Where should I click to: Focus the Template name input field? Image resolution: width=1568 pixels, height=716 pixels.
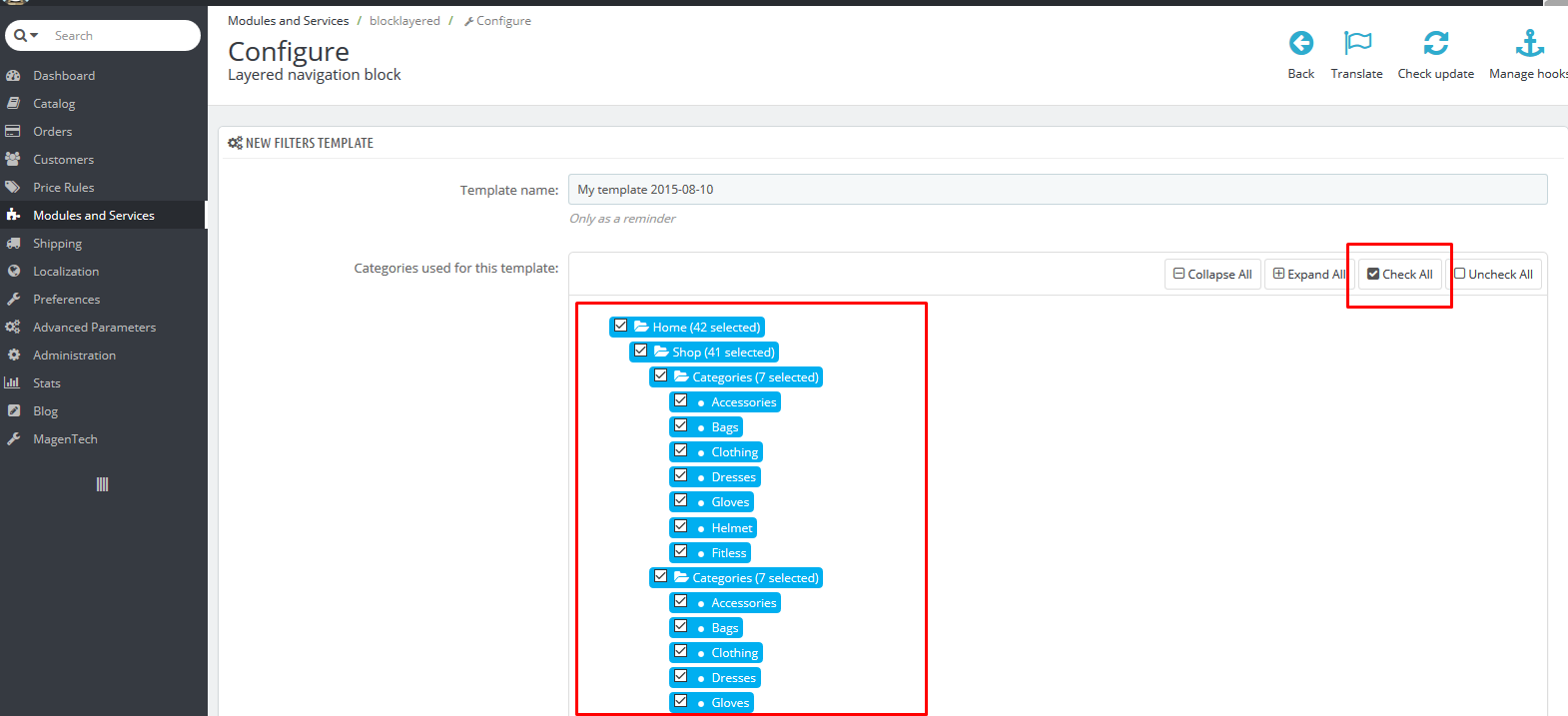(1058, 190)
